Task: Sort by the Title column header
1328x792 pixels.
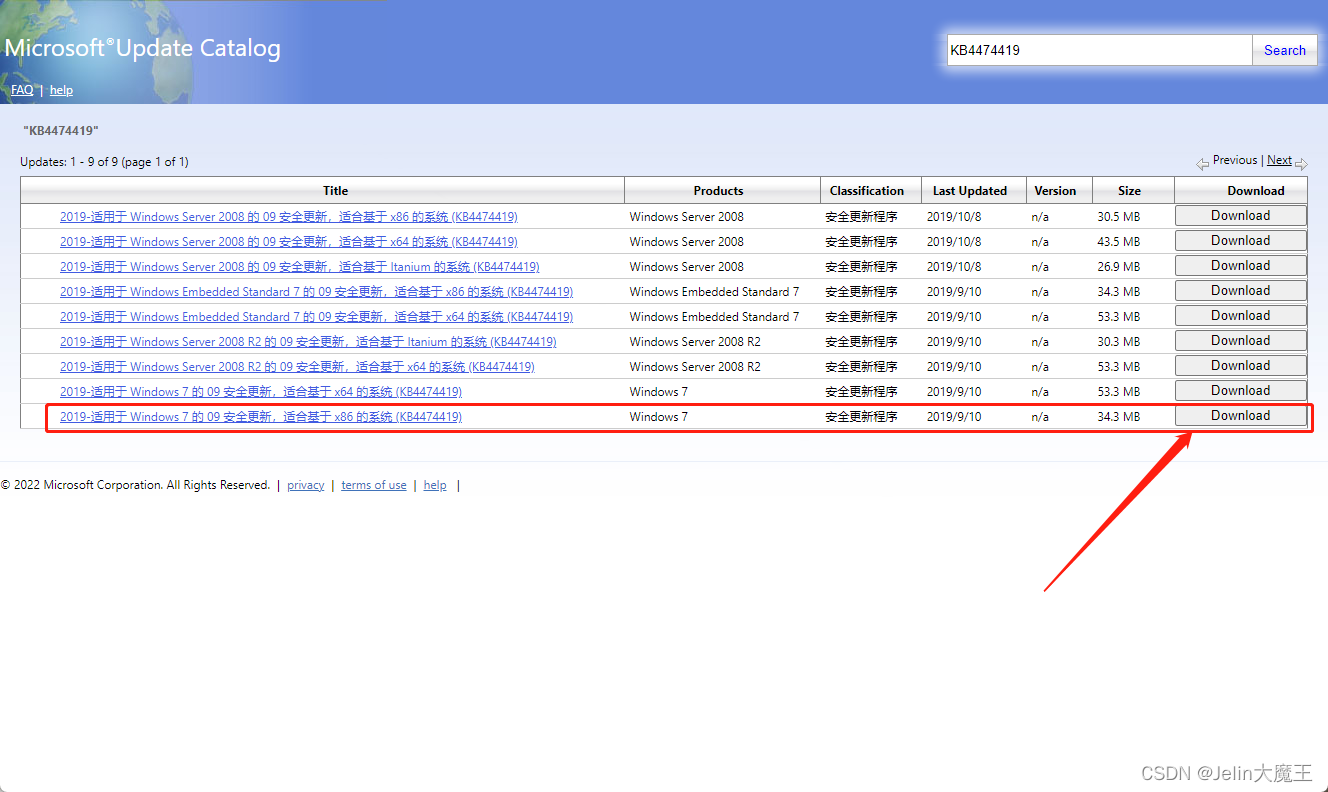Action: tap(336, 191)
